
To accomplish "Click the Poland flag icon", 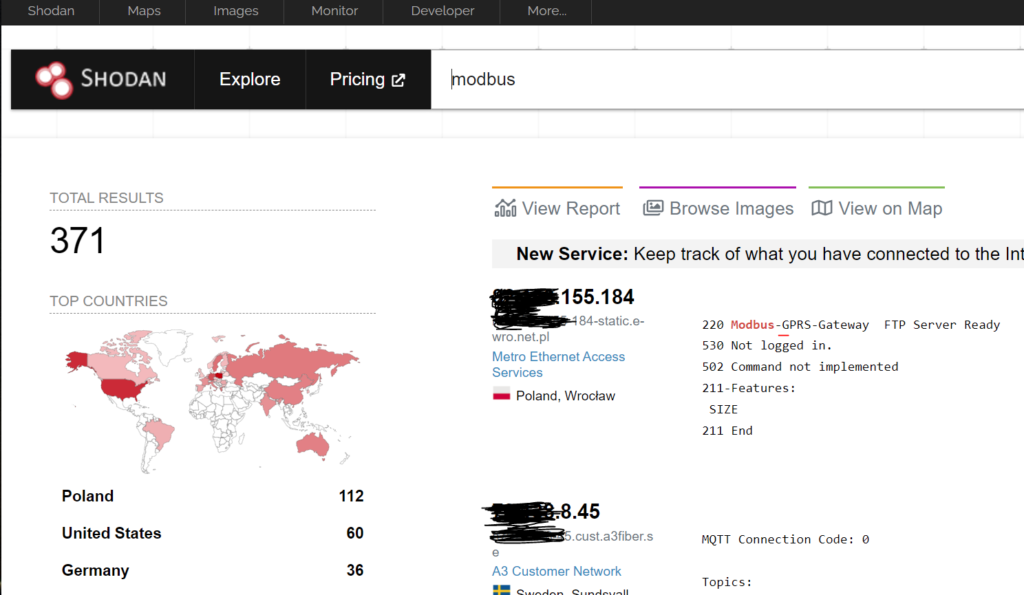I will point(502,394).
